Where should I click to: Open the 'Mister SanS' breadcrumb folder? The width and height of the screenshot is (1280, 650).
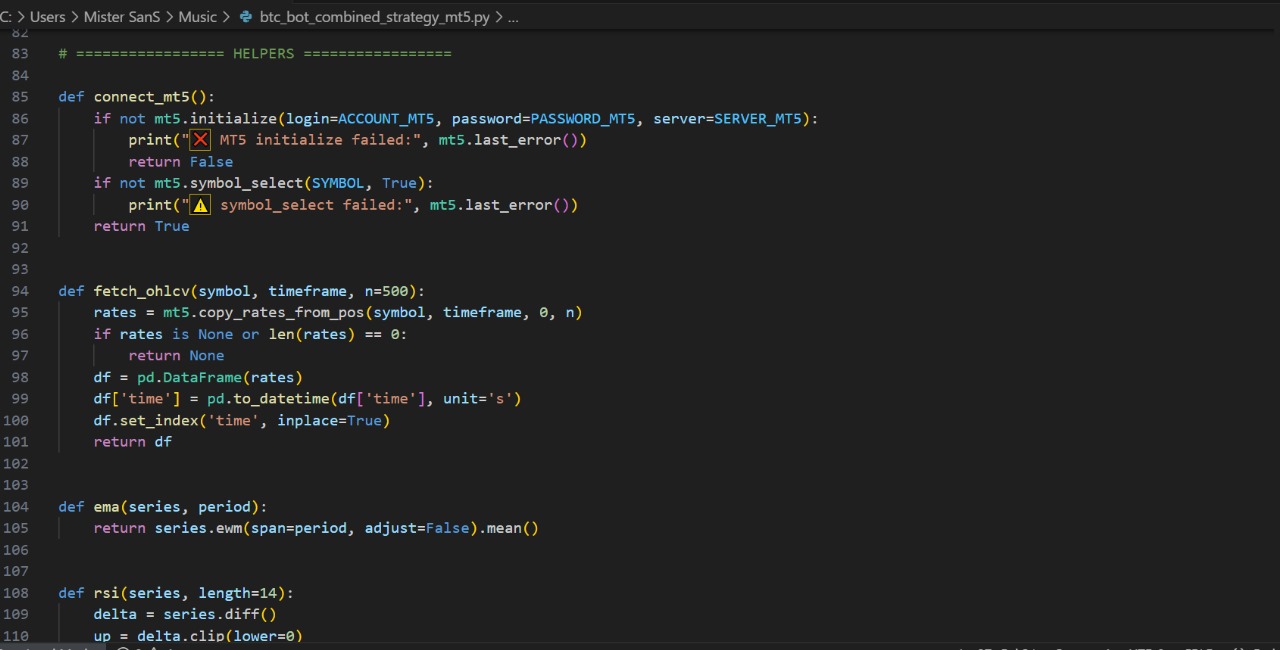click(121, 17)
